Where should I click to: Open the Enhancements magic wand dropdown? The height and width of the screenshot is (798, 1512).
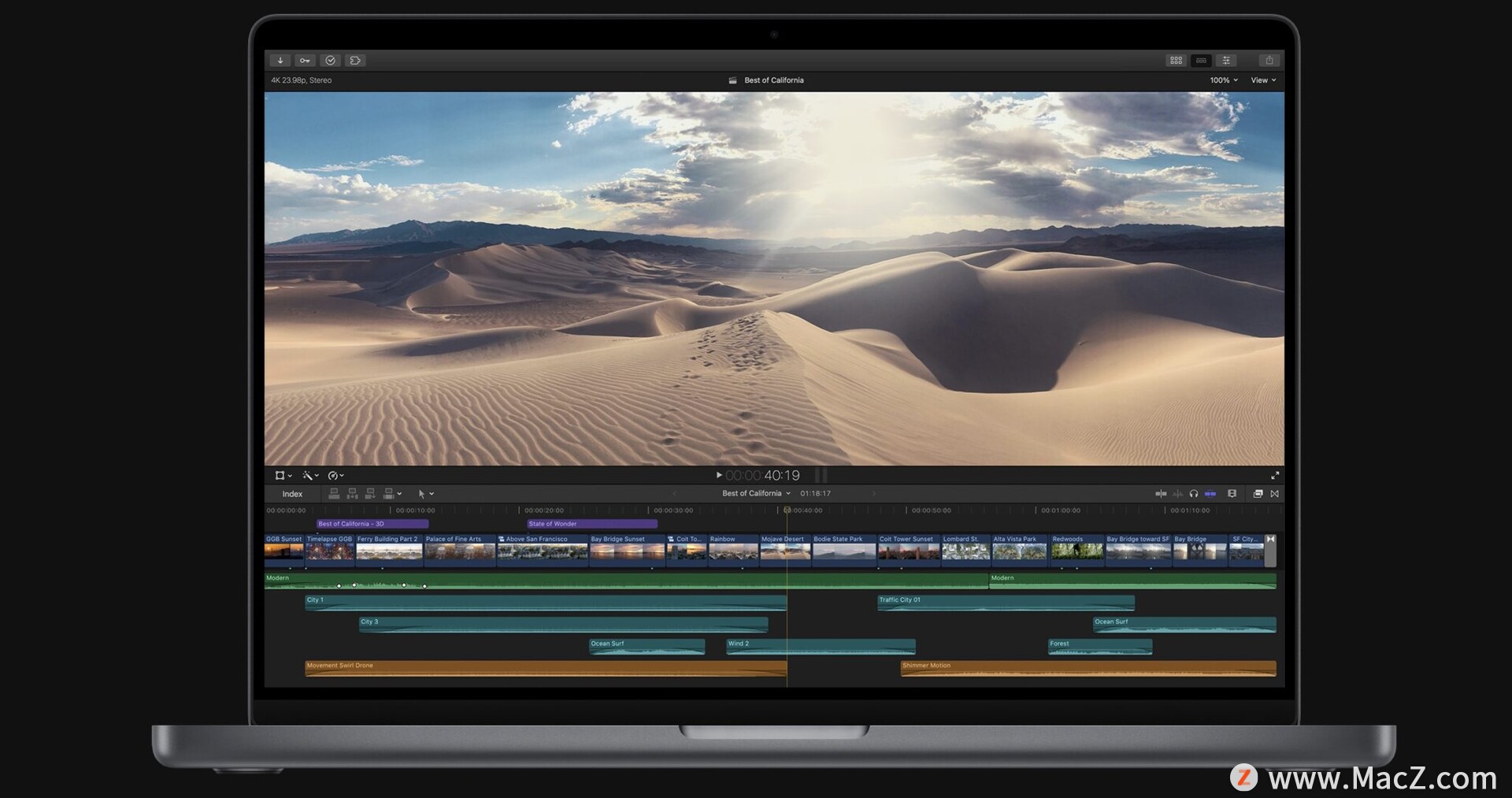(x=310, y=476)
